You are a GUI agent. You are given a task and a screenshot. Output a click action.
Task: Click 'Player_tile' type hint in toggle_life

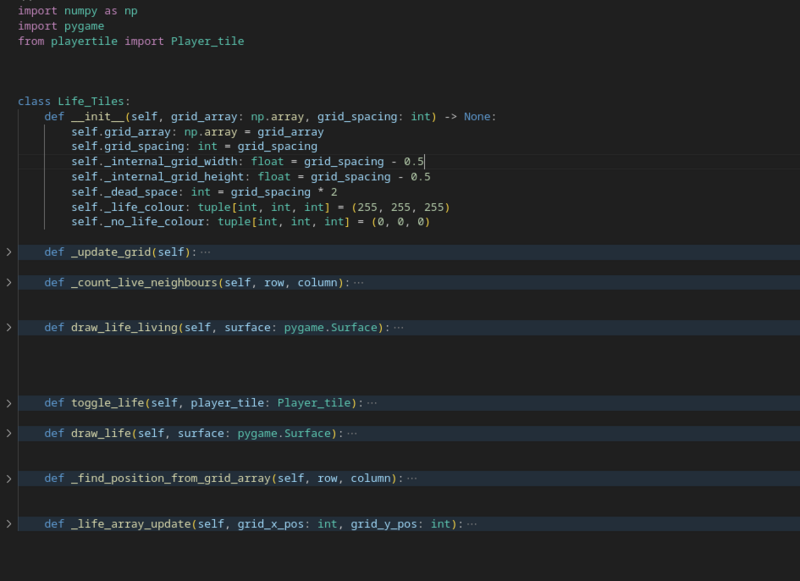tap(314, 403)
